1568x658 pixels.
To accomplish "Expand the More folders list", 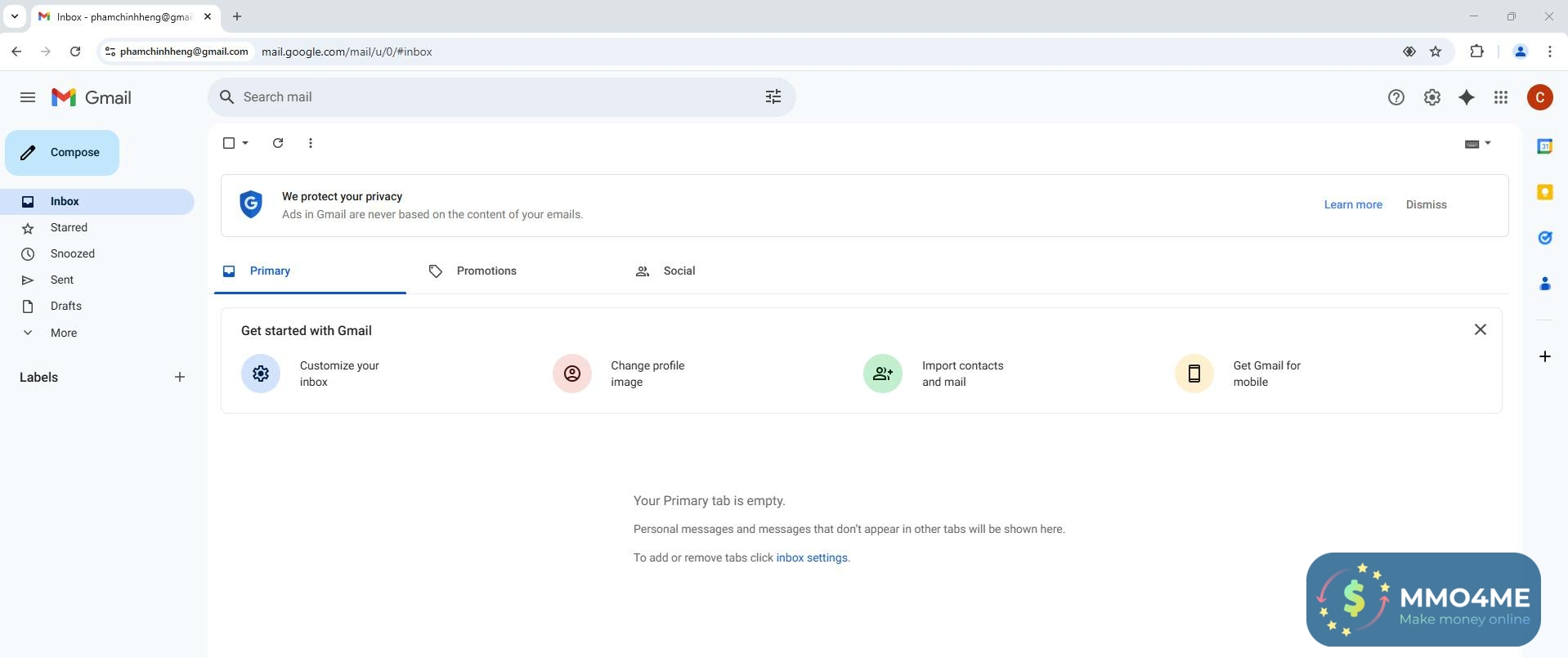I will click(x=63, y=333).
